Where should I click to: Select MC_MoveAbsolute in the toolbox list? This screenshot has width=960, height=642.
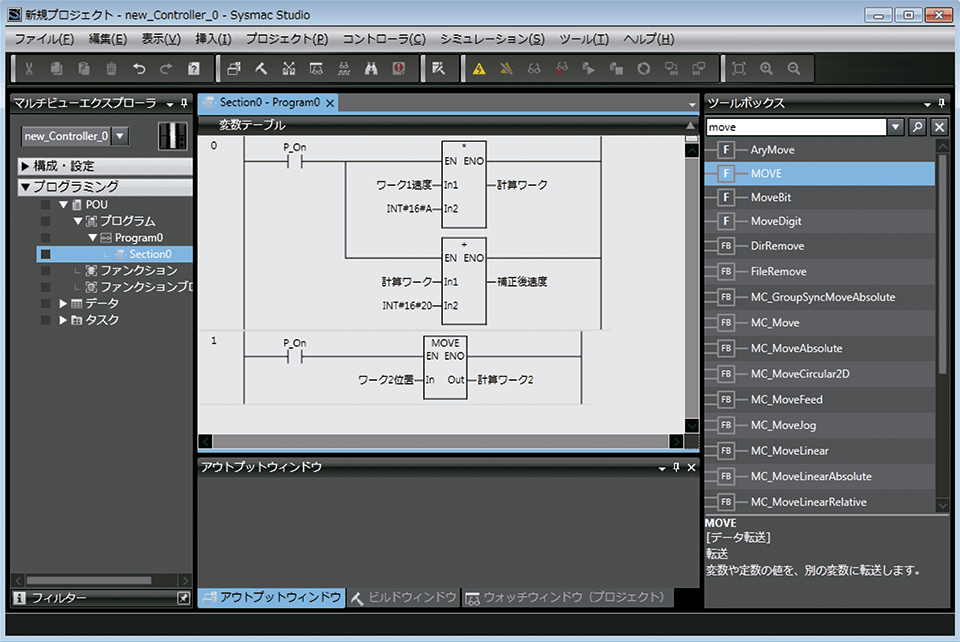click(x=819, y=348)
